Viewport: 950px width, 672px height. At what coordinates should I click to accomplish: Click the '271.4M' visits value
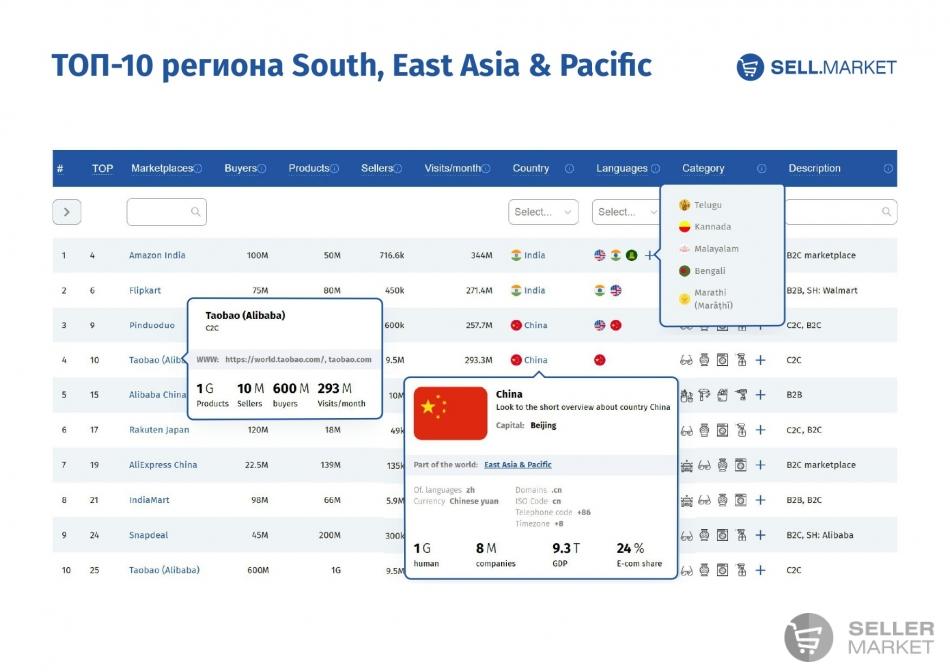[x=479, y=291]
